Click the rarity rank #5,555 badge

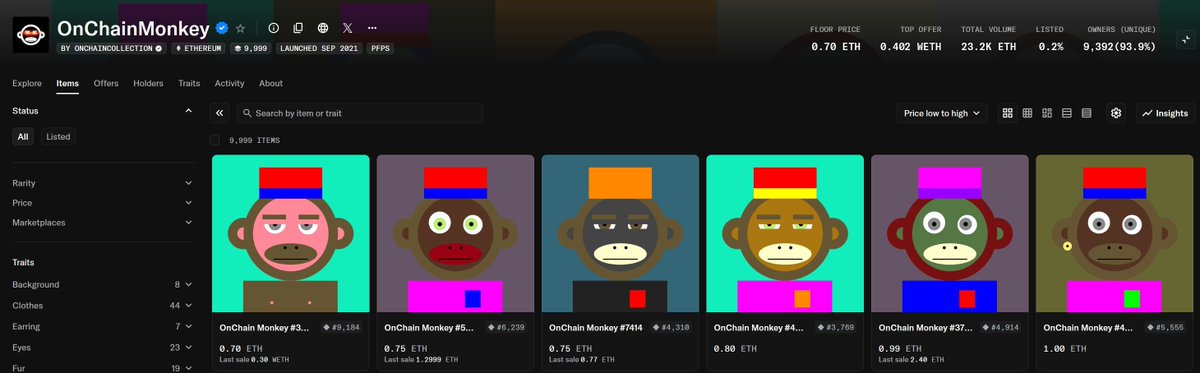pyautogui.click(x=1164, y=327)
